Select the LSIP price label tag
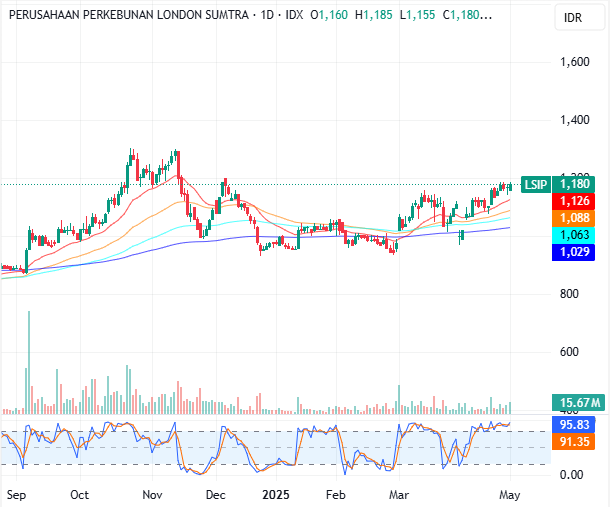This screenshot has height=507, width=610. pos(535,184)
